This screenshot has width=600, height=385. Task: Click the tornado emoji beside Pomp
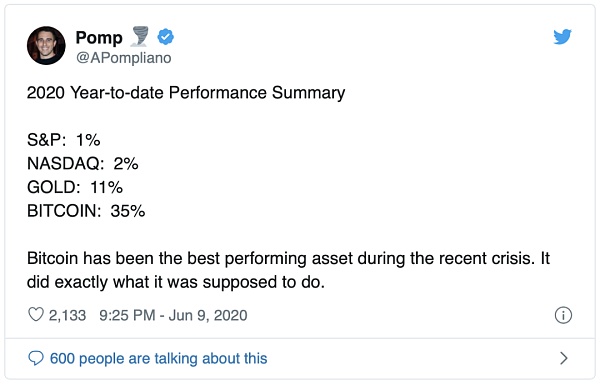[139, 37]
